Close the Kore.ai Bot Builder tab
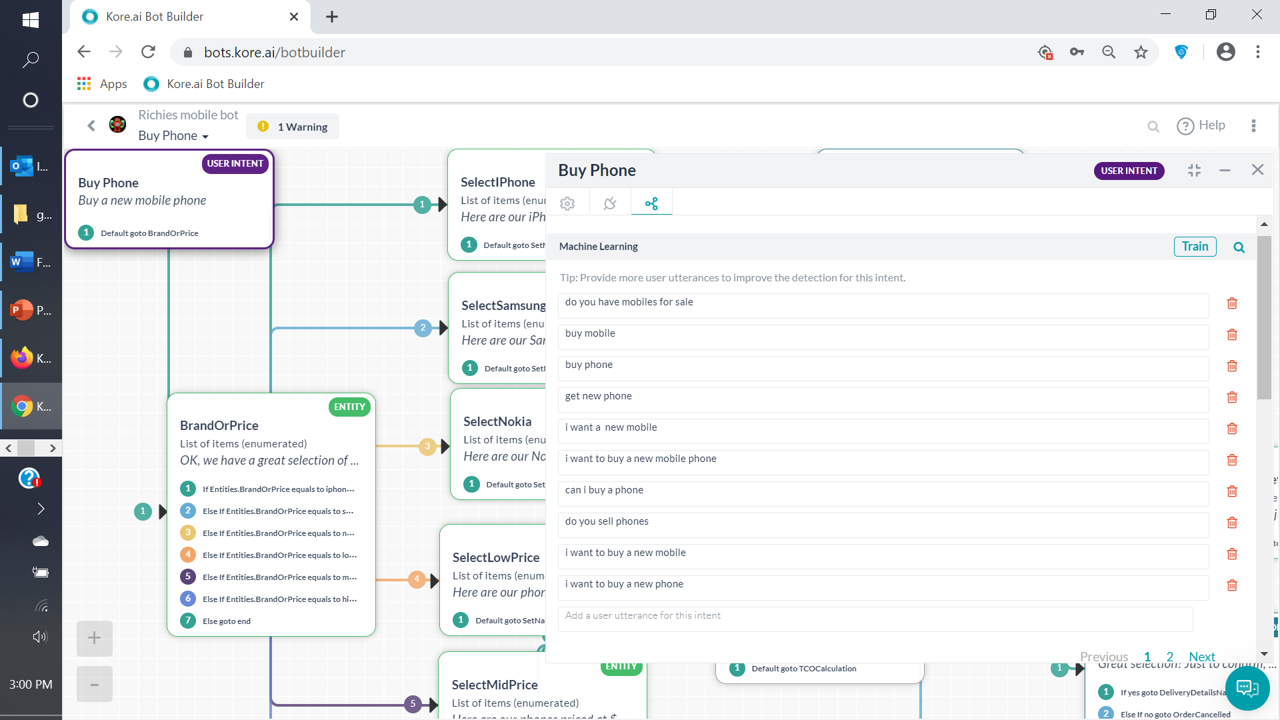Viewport: 1280px width, 720px height. pos(294,17)
